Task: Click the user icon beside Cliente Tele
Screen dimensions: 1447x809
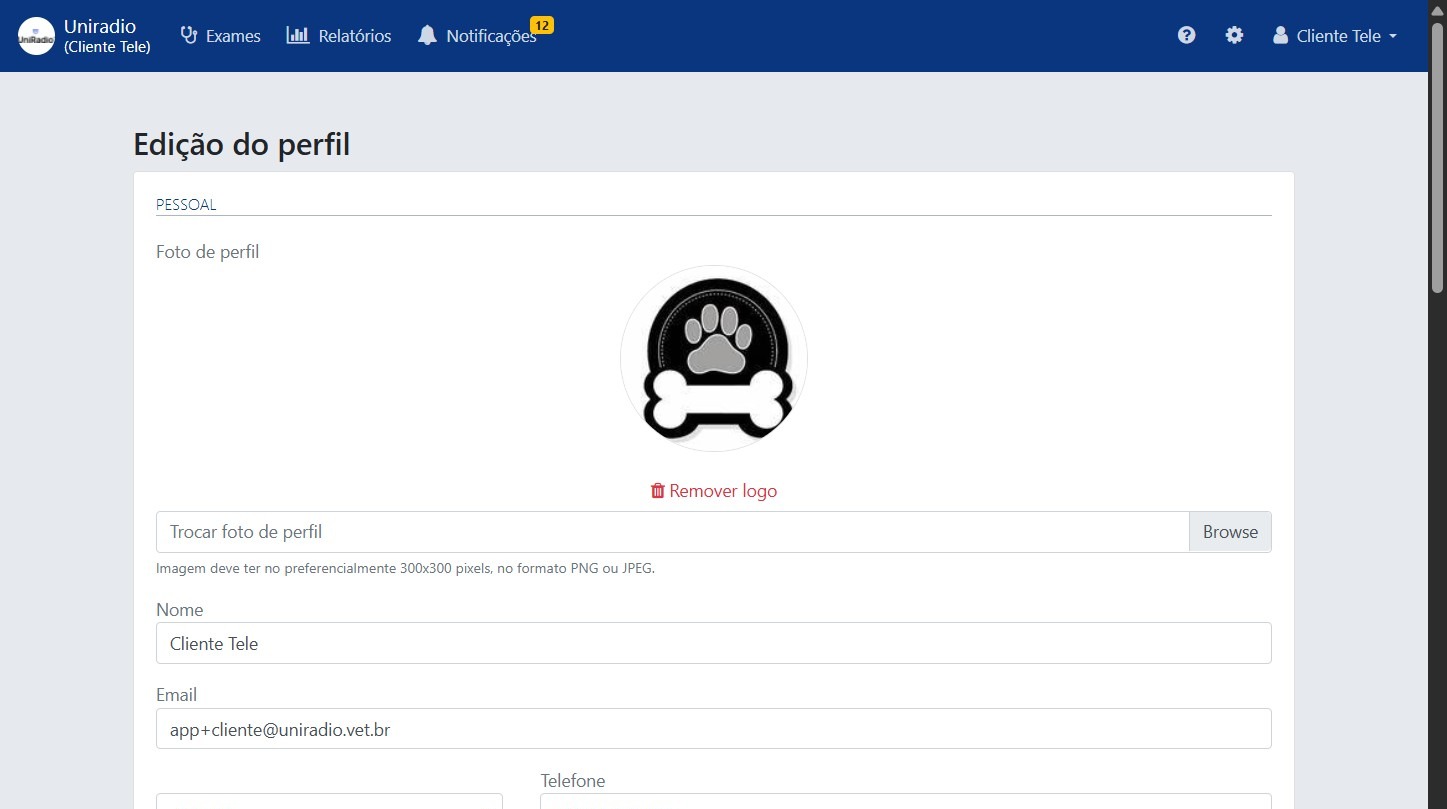Action: [x=1280, y=35]
